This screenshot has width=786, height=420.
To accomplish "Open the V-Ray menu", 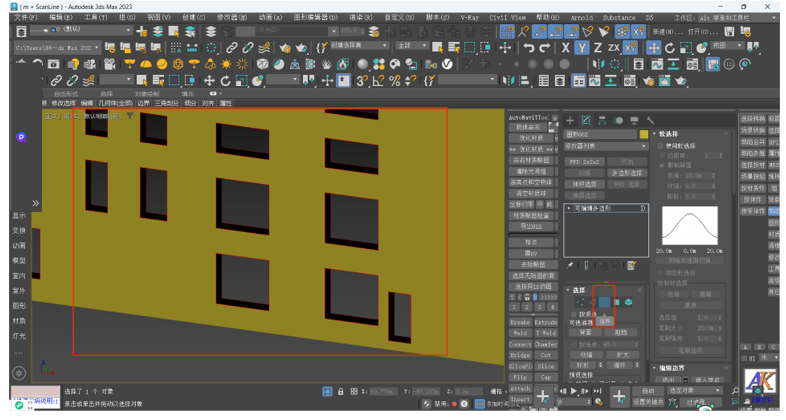I will (x=469, y=17).
